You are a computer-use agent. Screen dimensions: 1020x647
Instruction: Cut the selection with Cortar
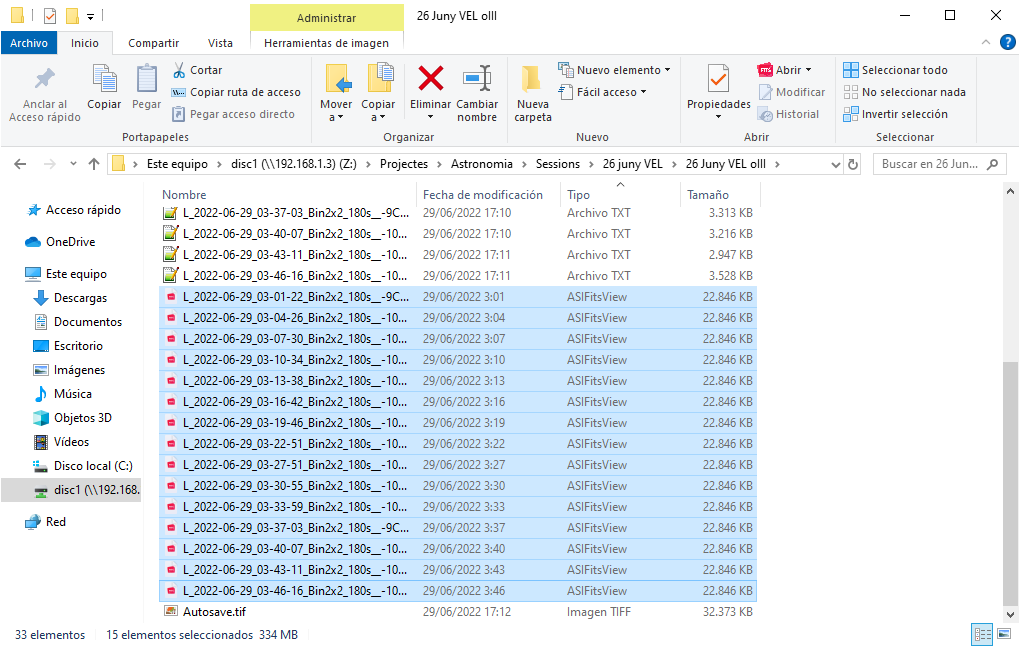(x=198, y=70)
